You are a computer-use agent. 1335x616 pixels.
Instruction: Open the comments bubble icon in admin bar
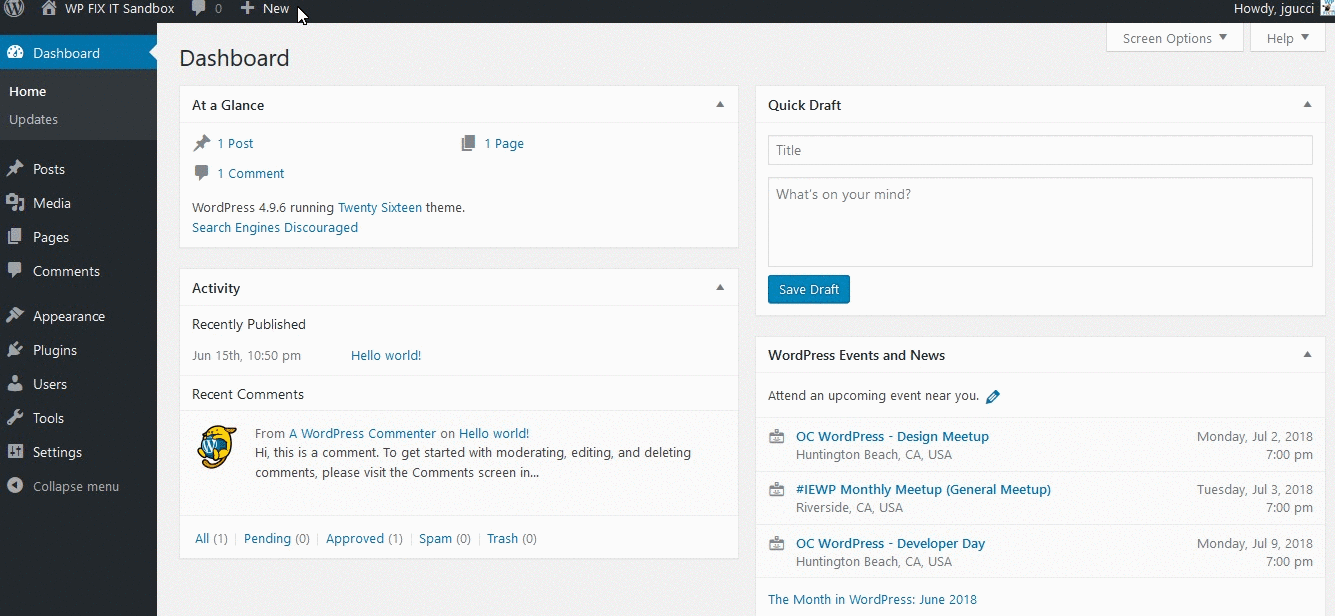pyautogui.click(x=199, y=9)
